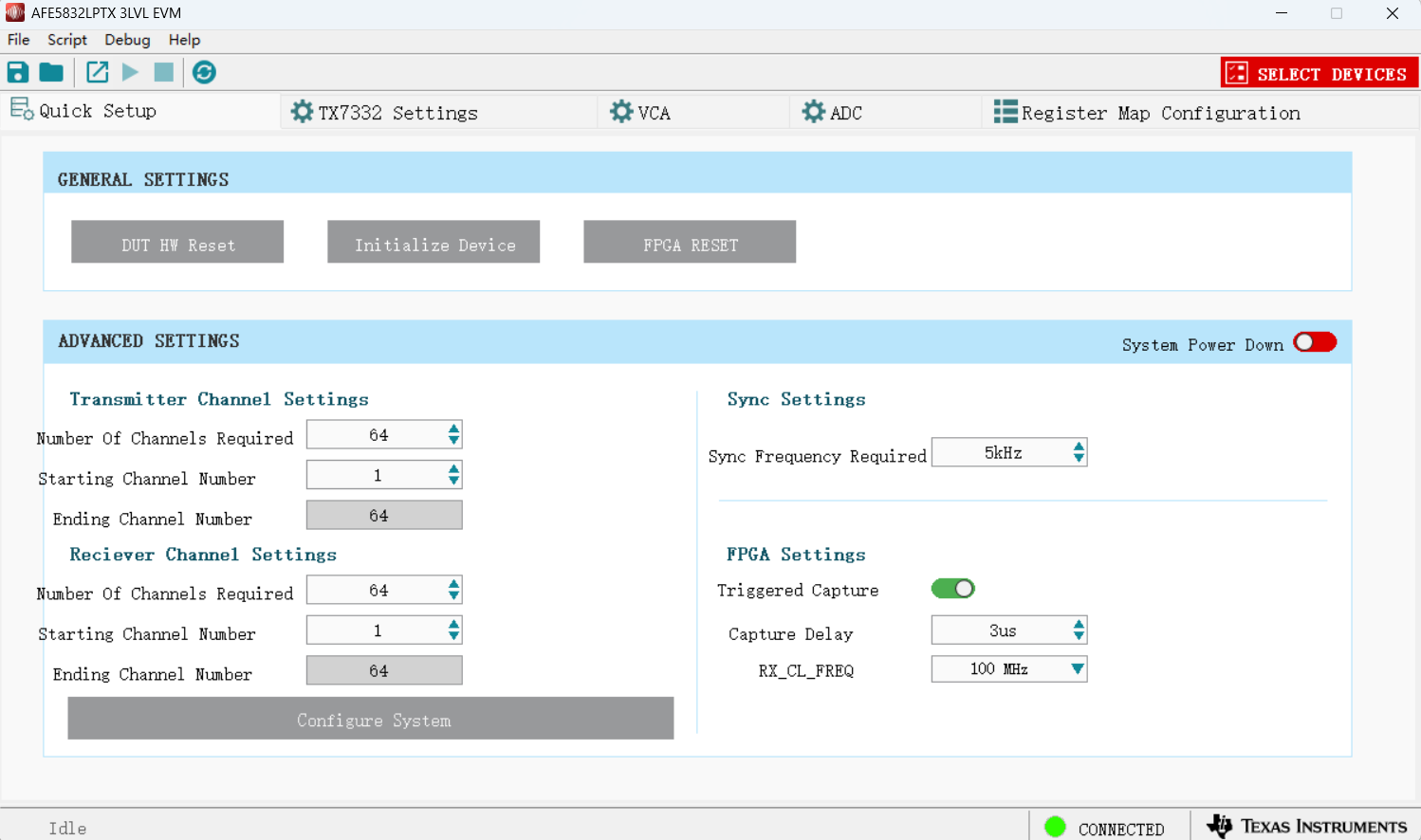Click the DUT HW Reset button

point(177,242)
